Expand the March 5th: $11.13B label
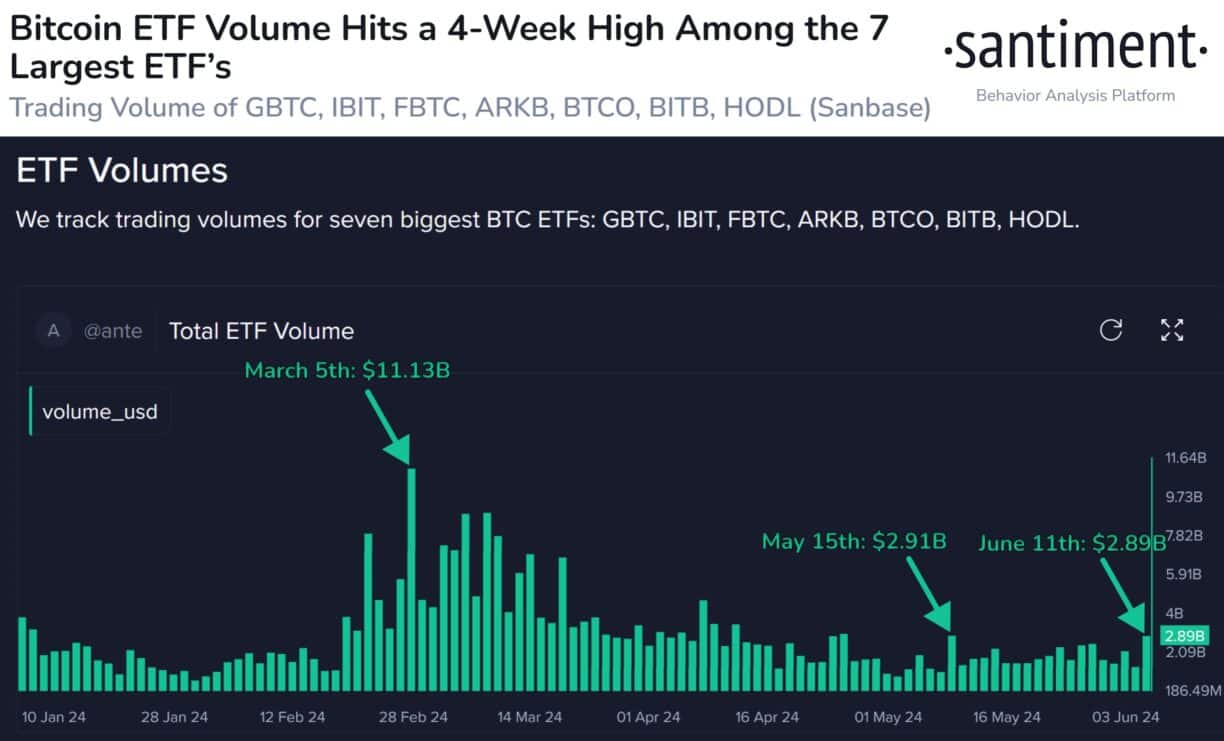This screenshot has width=1224, height=741. (x=346, y=370)
